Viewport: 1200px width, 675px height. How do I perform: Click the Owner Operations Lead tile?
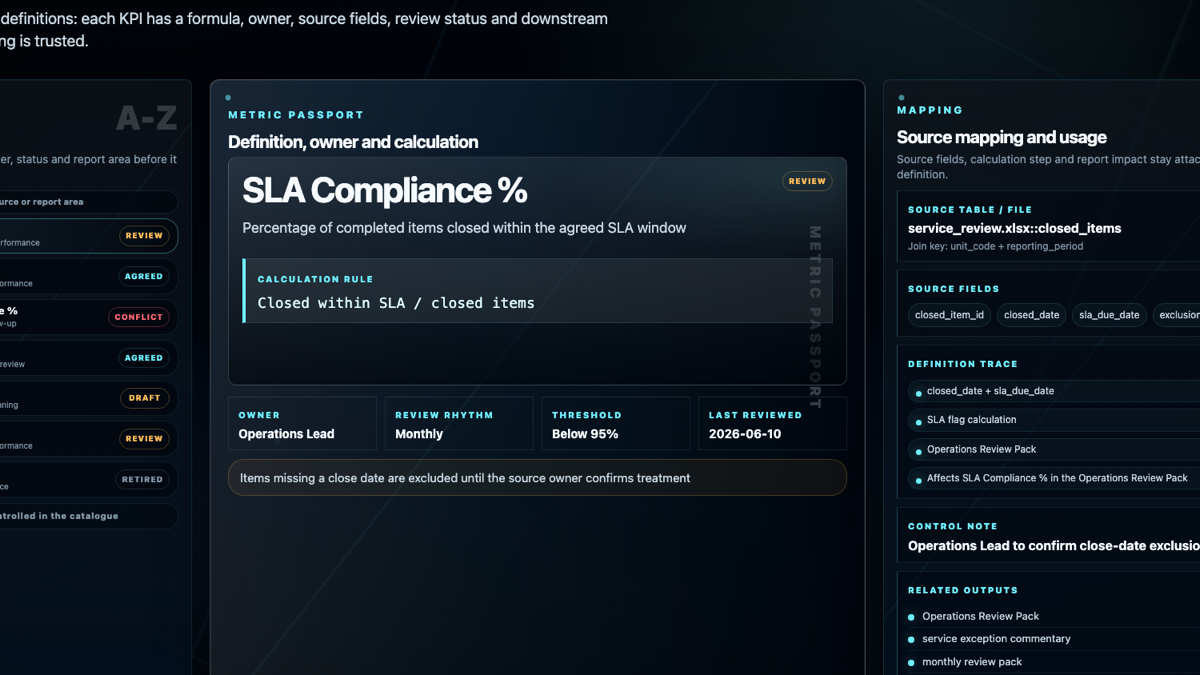tap(303, 424)
